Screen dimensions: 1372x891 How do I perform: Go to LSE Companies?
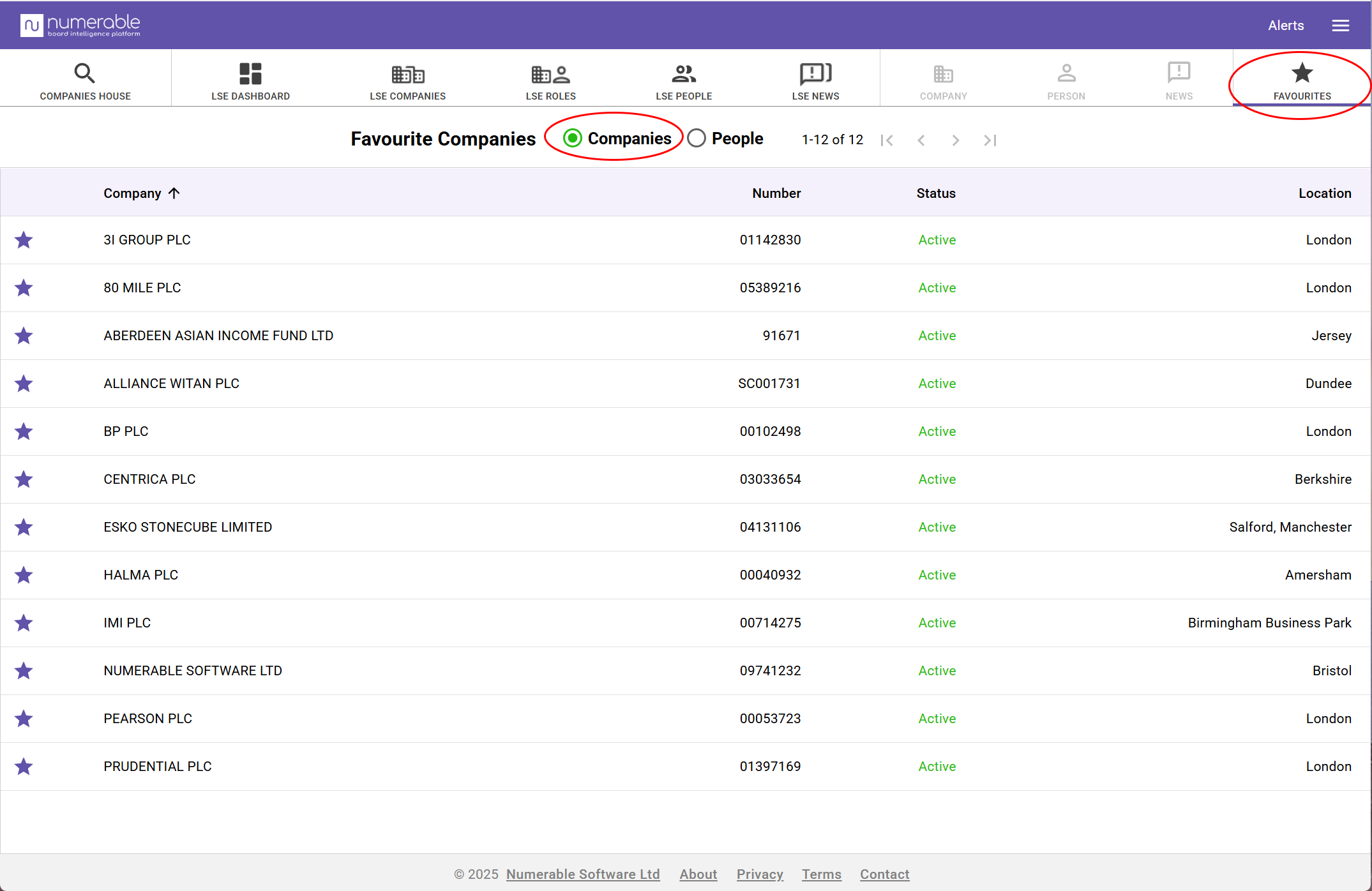[407, 80]
